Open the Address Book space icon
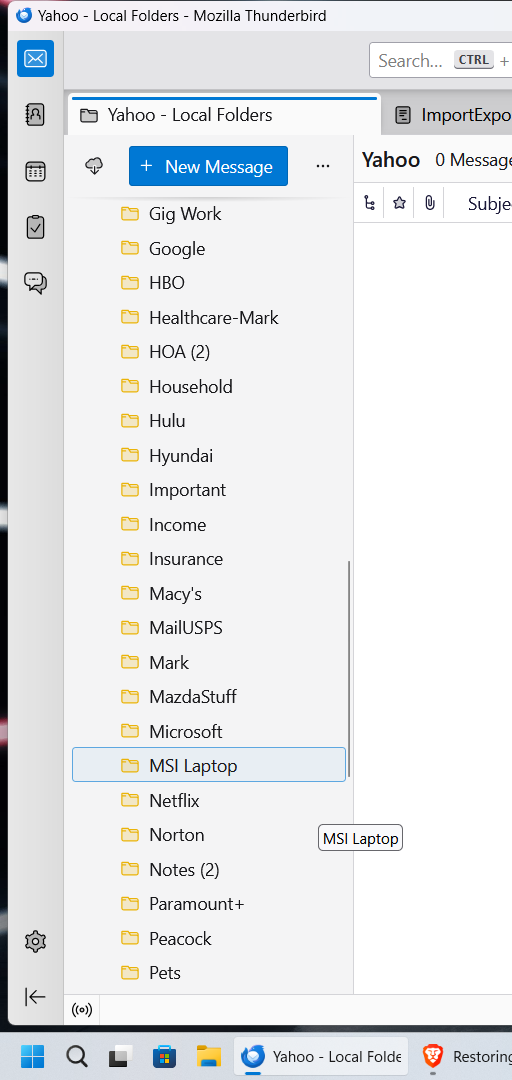This screenshot has height=1080, width=512. (35, 114)
